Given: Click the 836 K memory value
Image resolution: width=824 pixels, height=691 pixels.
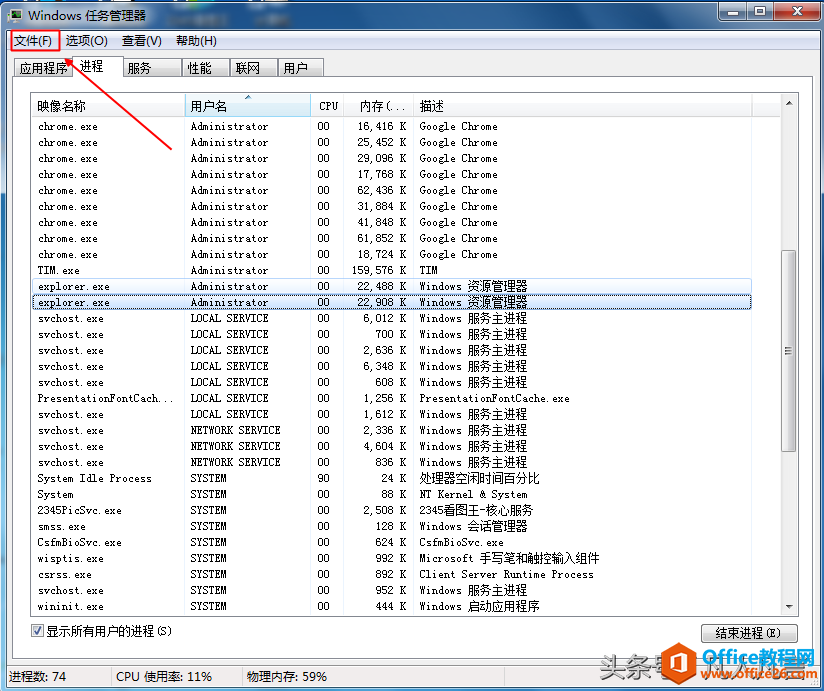Looking at the screenshot, I should 390,462.
